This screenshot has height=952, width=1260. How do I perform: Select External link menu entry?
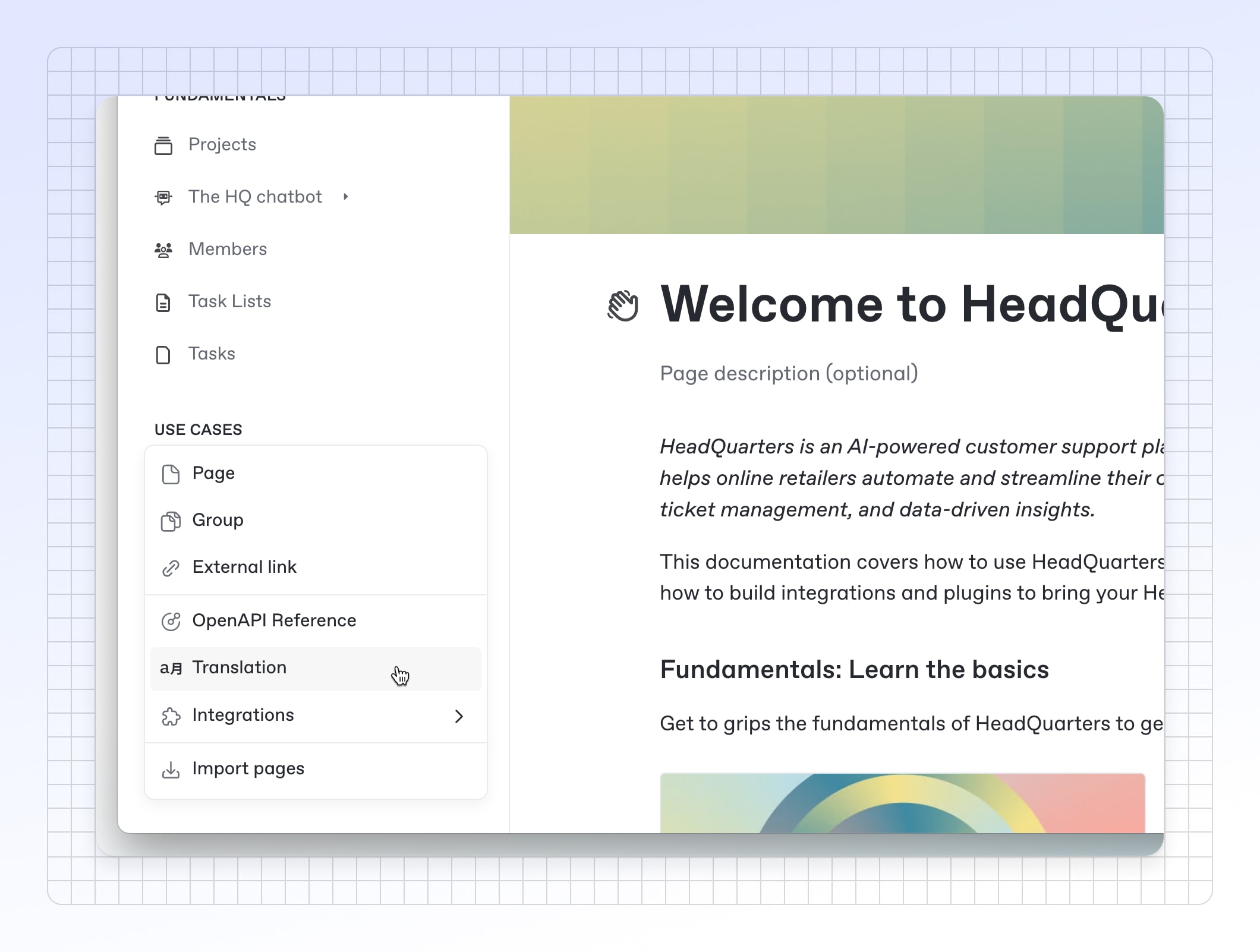(x=316, y=568)
